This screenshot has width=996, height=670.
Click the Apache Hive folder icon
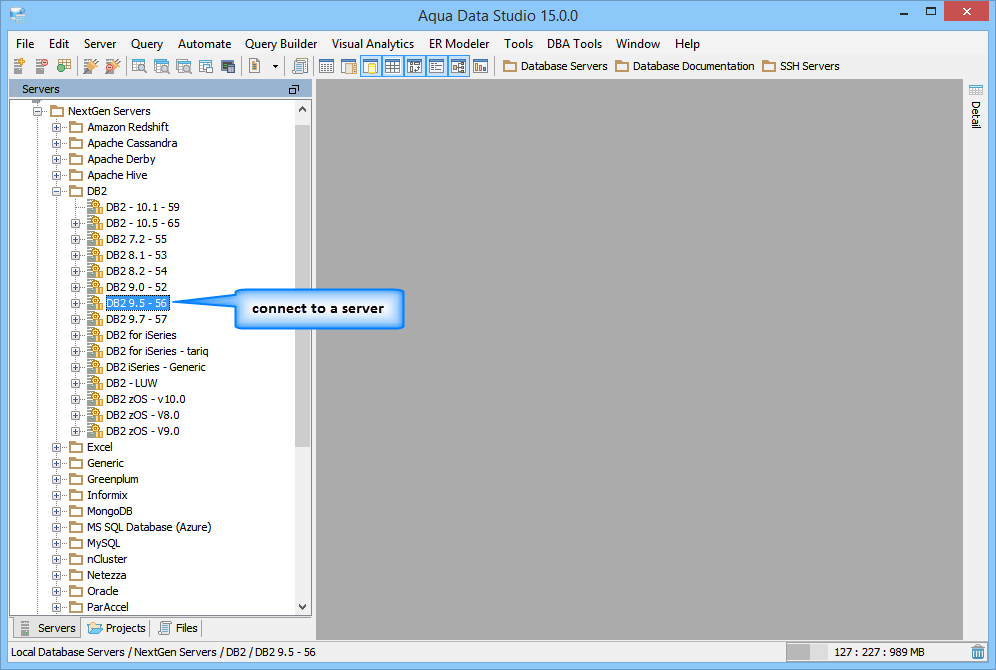(x=76, y=175)
